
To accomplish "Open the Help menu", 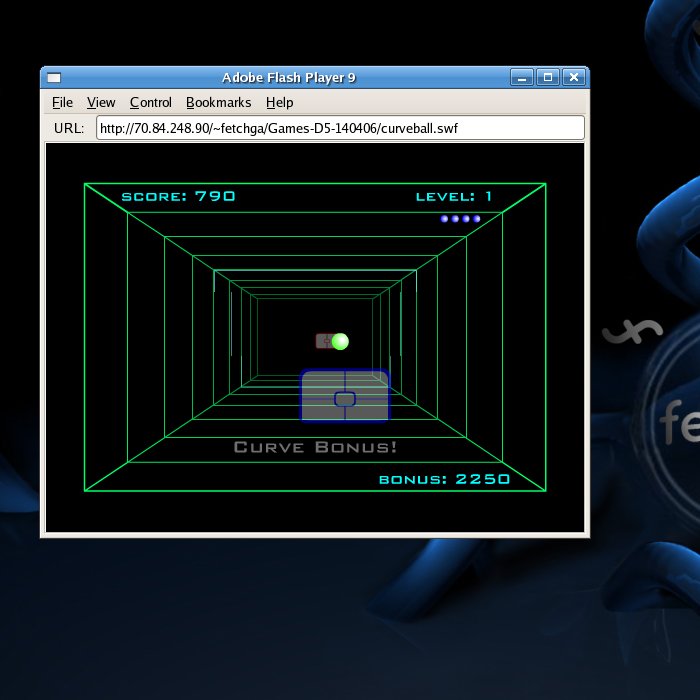I will (279, 103).
